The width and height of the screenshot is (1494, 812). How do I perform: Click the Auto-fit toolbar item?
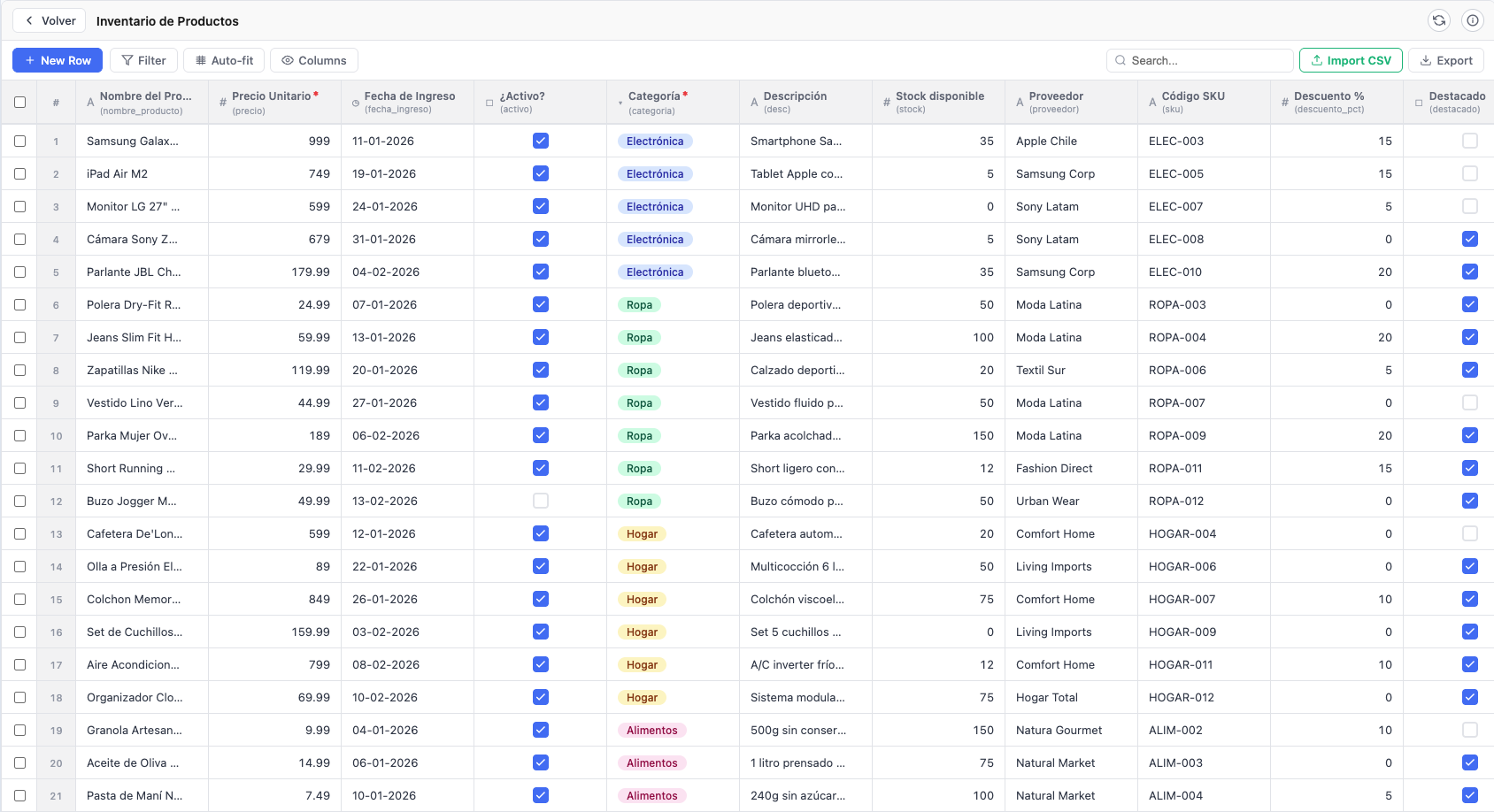pyautogui.click(x=223, y=60)
